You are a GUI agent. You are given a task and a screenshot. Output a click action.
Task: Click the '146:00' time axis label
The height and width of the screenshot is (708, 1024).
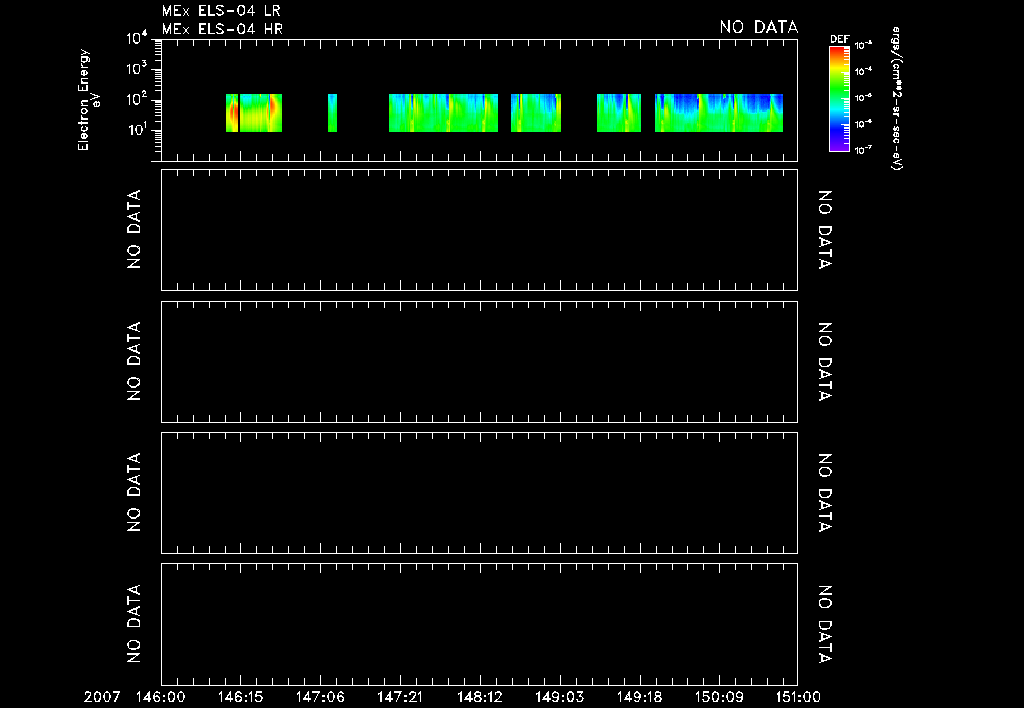point(161,697)
